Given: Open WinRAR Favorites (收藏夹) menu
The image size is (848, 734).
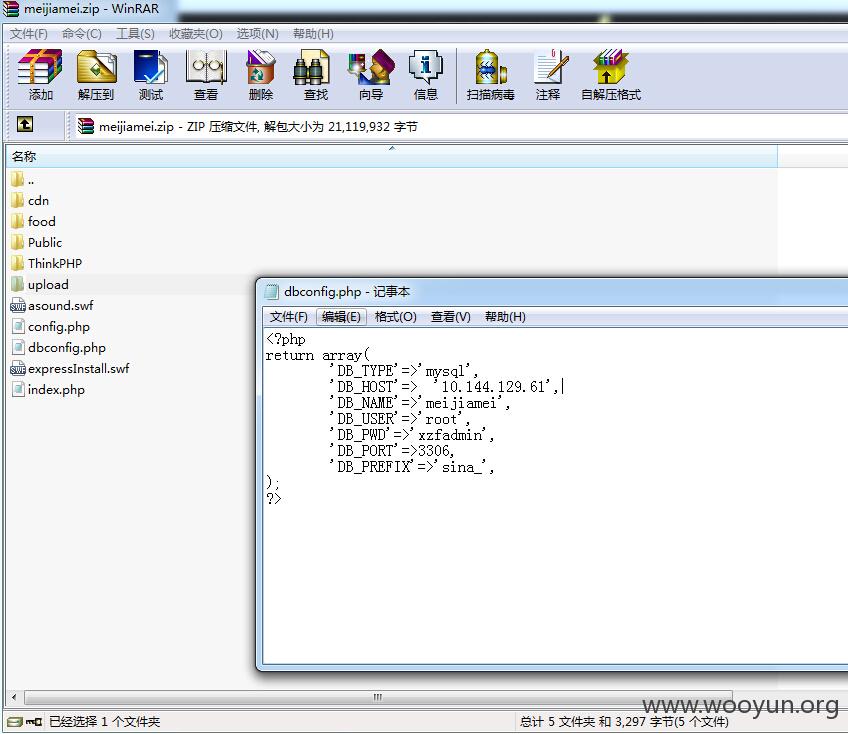Looking at the screenshot, I should [x=196, y=34].
